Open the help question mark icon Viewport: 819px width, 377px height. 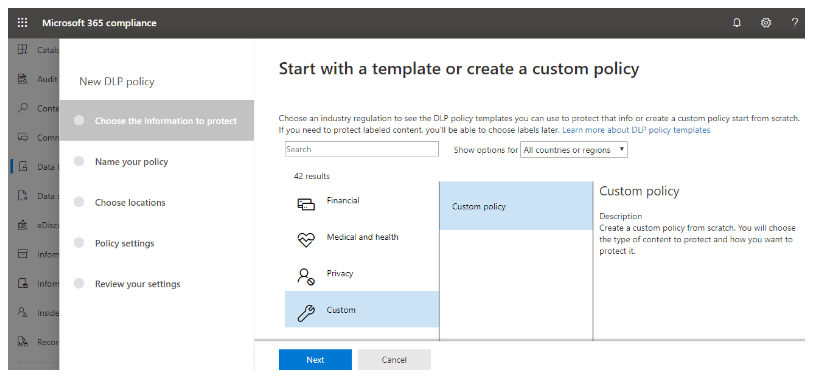click(794, 23)
